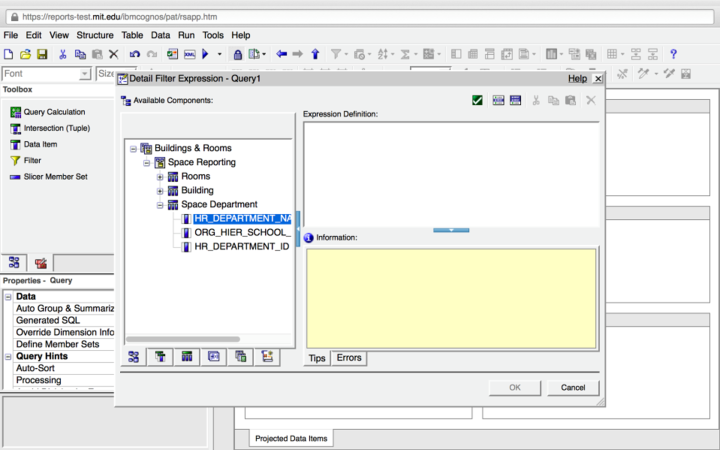720x450 pixels.
Task: Click inside the Expression Definition text area
Action: point(450,172)
